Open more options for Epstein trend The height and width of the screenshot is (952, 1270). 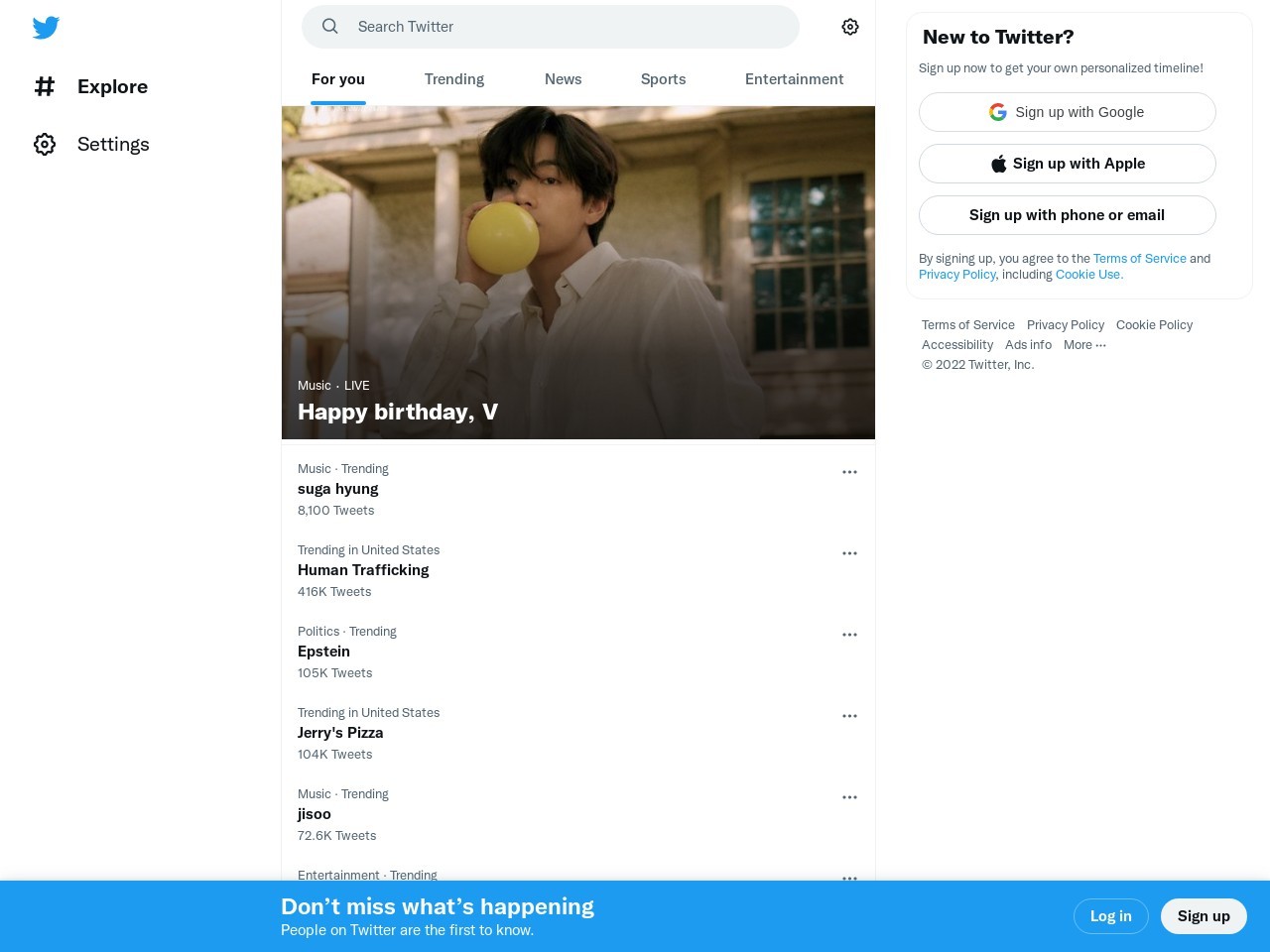[x=849, y=635]
